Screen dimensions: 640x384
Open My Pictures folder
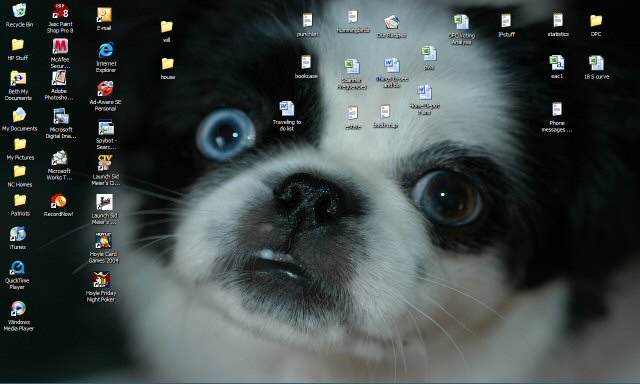[x=20, y=145]
